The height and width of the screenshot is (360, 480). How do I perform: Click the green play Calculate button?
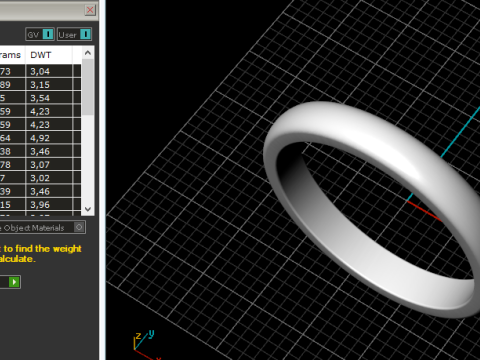14,282
